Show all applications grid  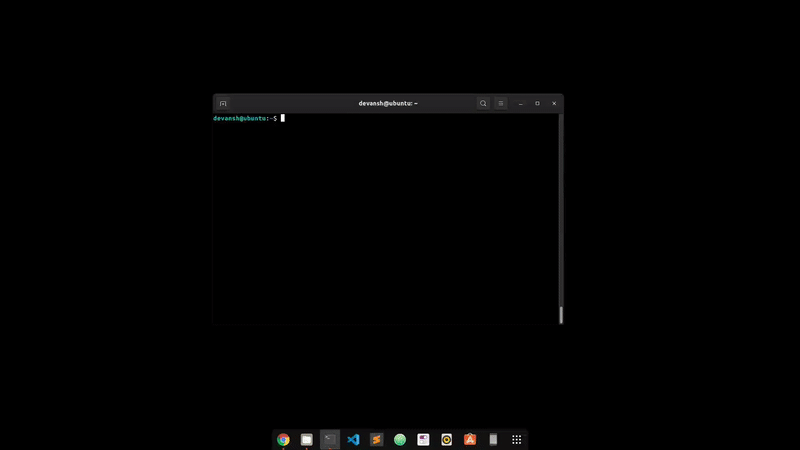[x=516, y=439]
